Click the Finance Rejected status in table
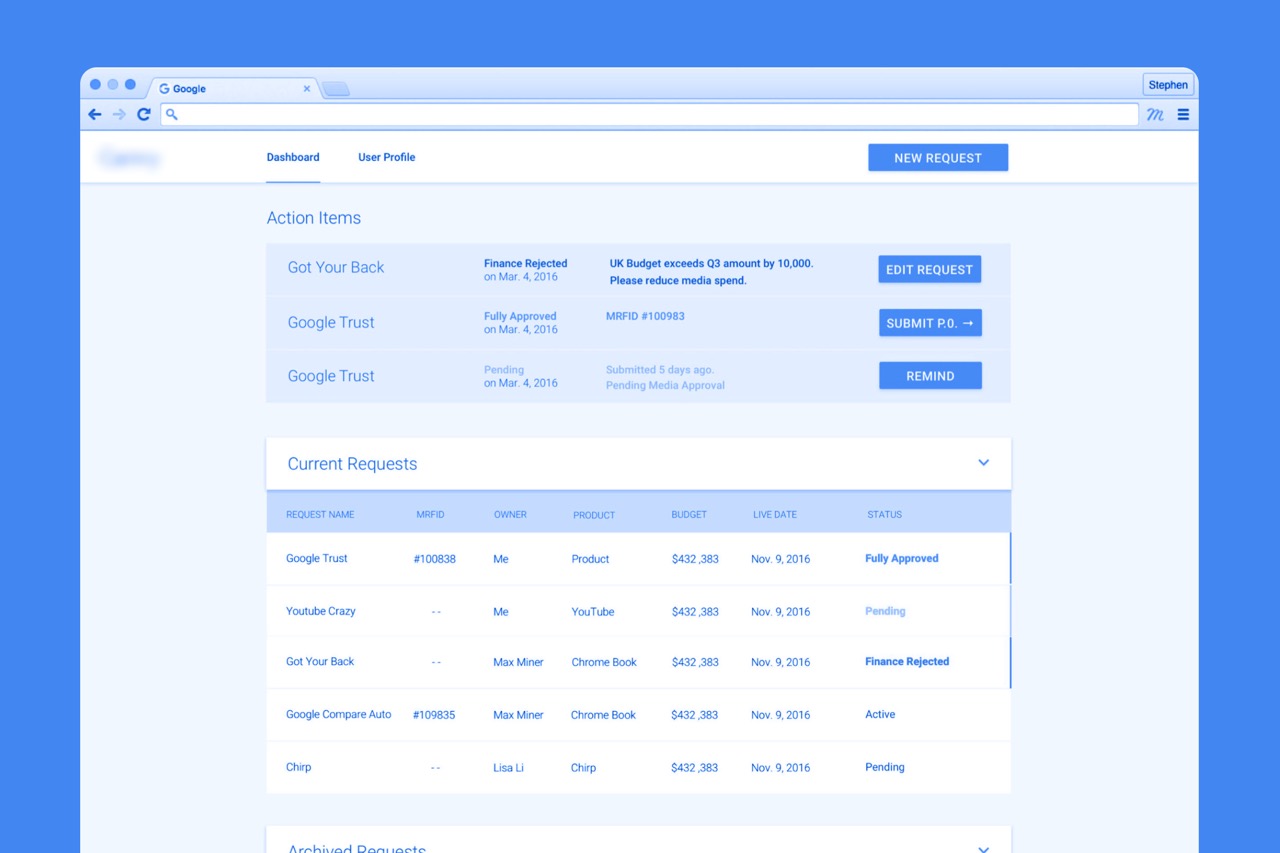 (907, 662)
